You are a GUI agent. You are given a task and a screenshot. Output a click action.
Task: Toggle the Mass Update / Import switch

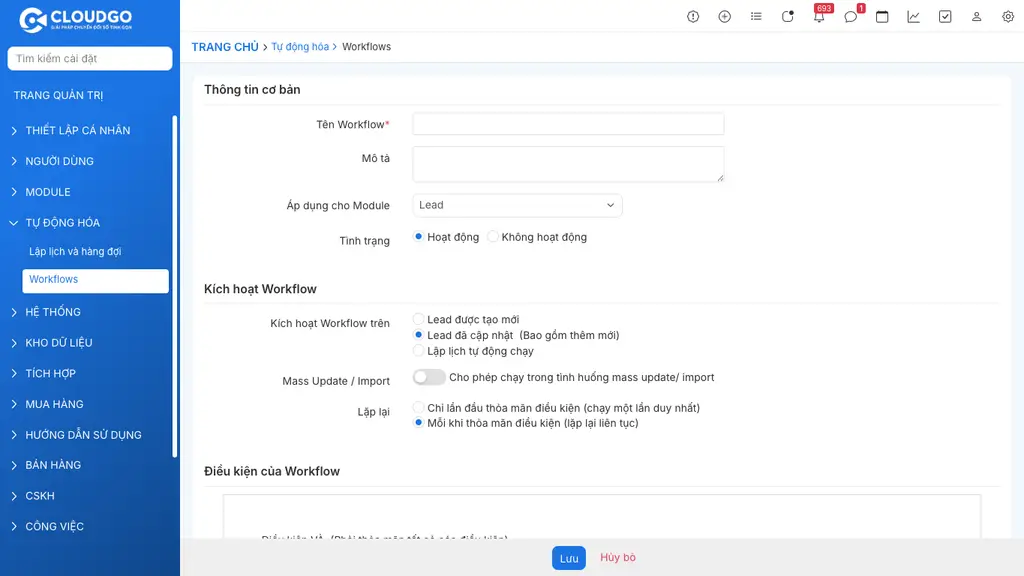(429, 377)
